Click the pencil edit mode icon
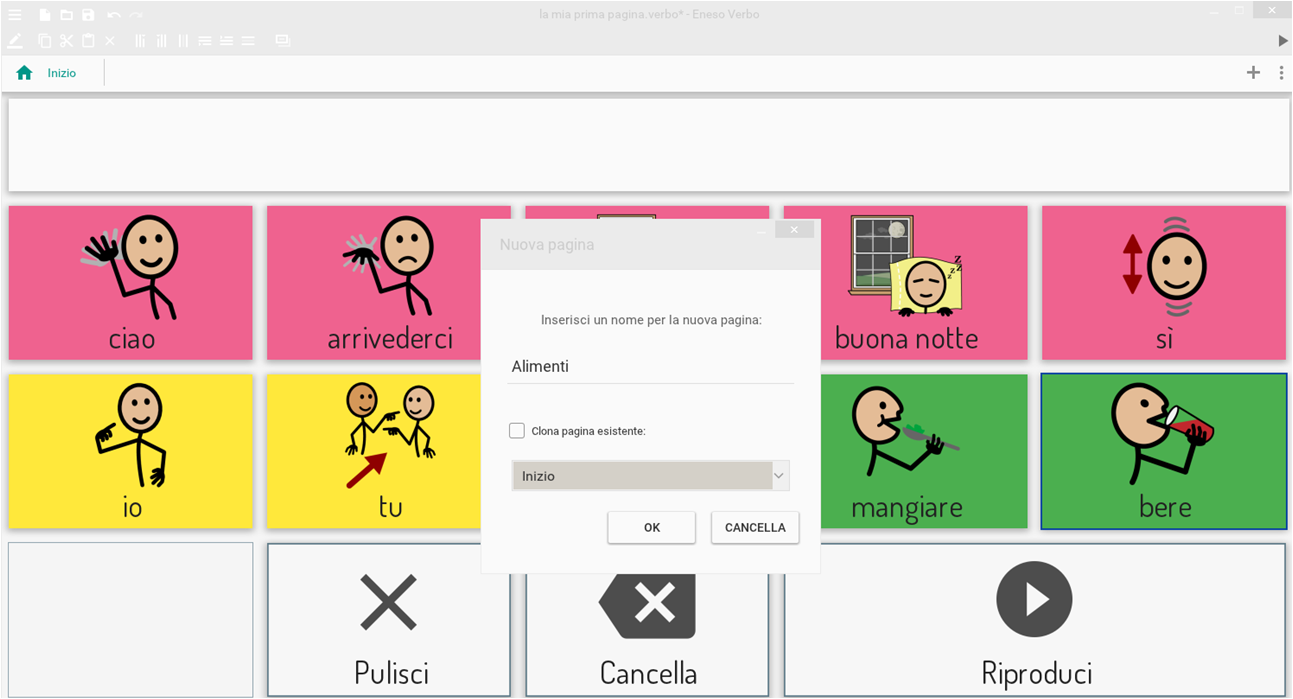The image size is (1293, 699). [15, 41]
